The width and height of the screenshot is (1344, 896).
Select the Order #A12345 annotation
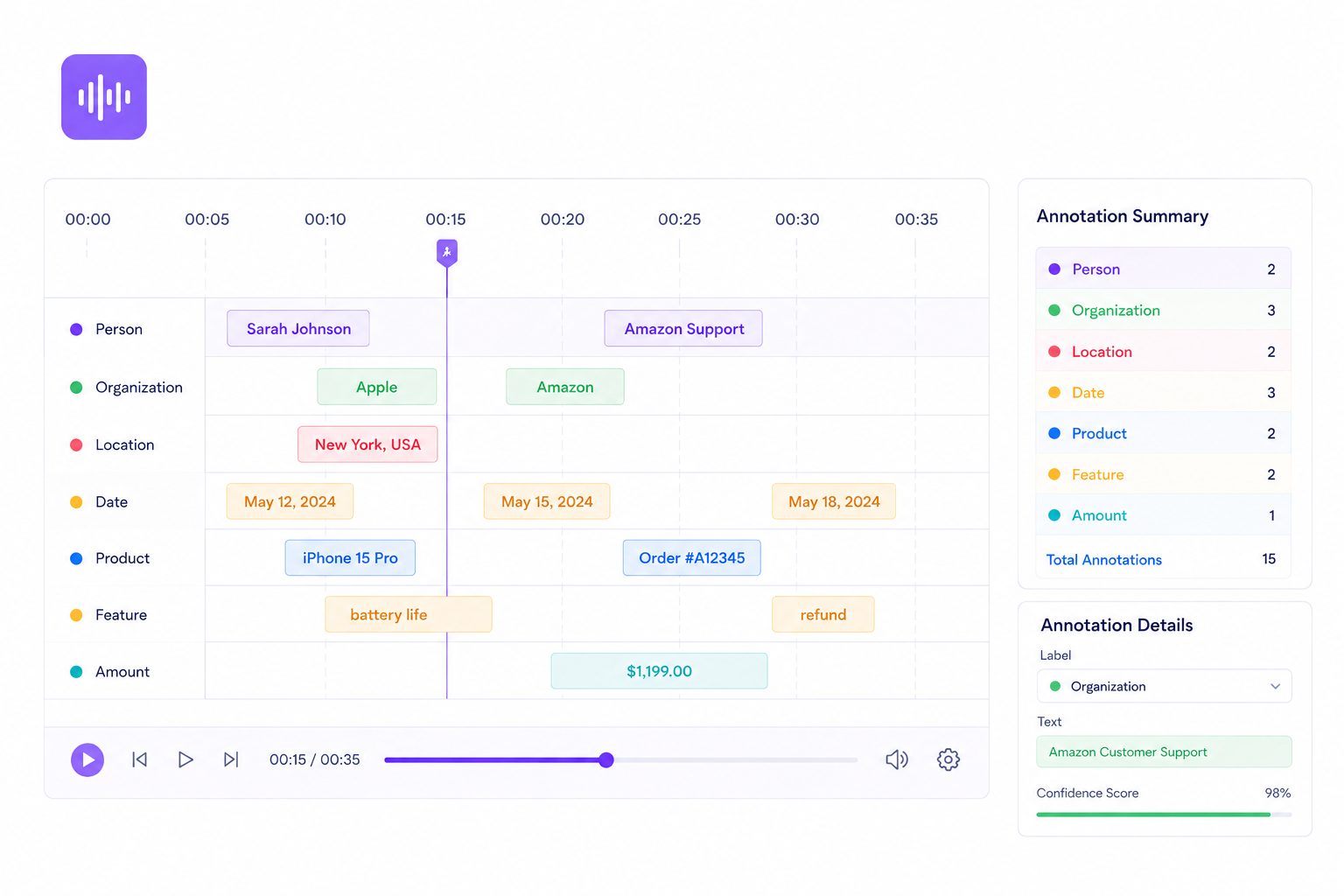tap(692, 557)
